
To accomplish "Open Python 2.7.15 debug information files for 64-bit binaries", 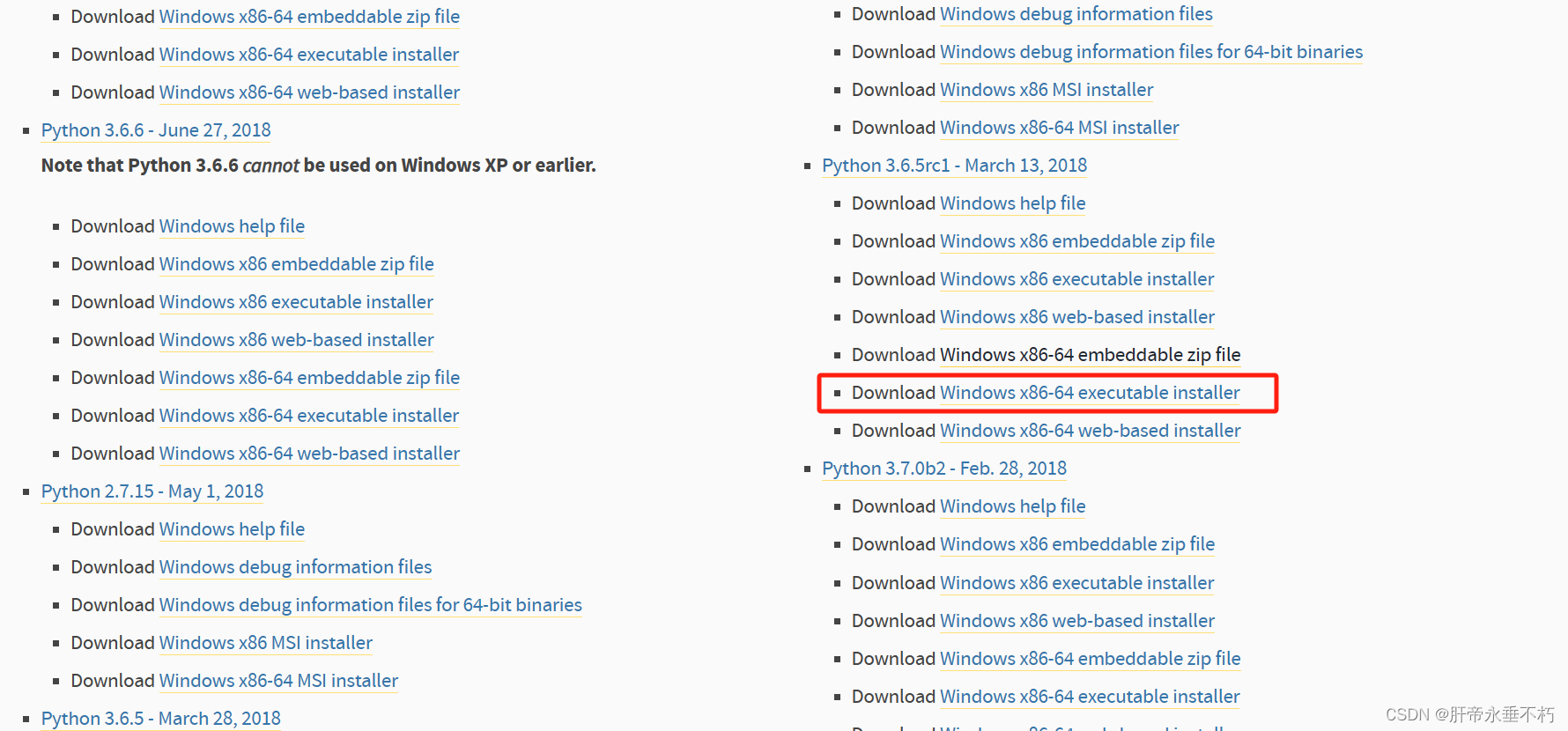I will tap(370, 605).
